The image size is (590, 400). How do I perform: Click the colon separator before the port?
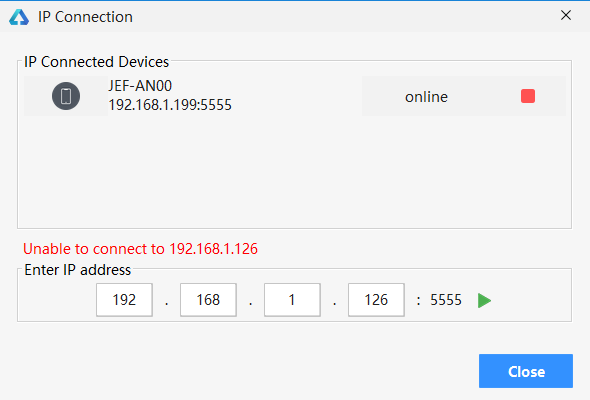click(x=418, y=301)
